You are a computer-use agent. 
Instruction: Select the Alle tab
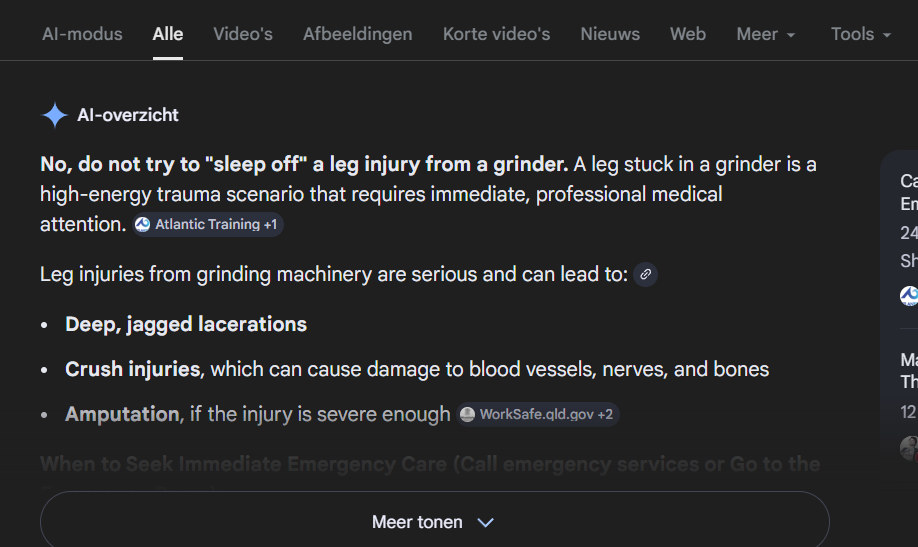click(168, 34)
